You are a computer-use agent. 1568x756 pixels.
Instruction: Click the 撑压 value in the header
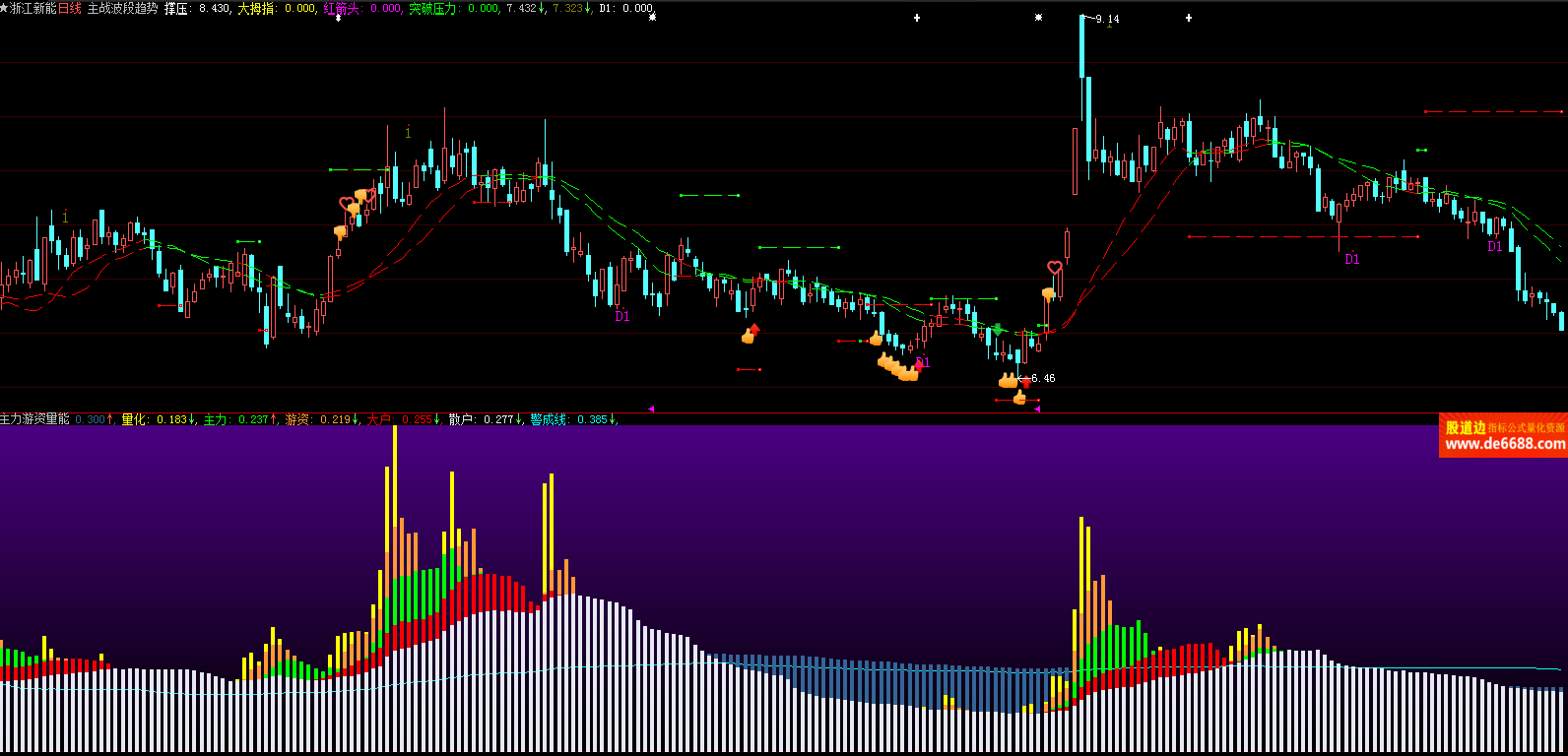tap(214, 8)
